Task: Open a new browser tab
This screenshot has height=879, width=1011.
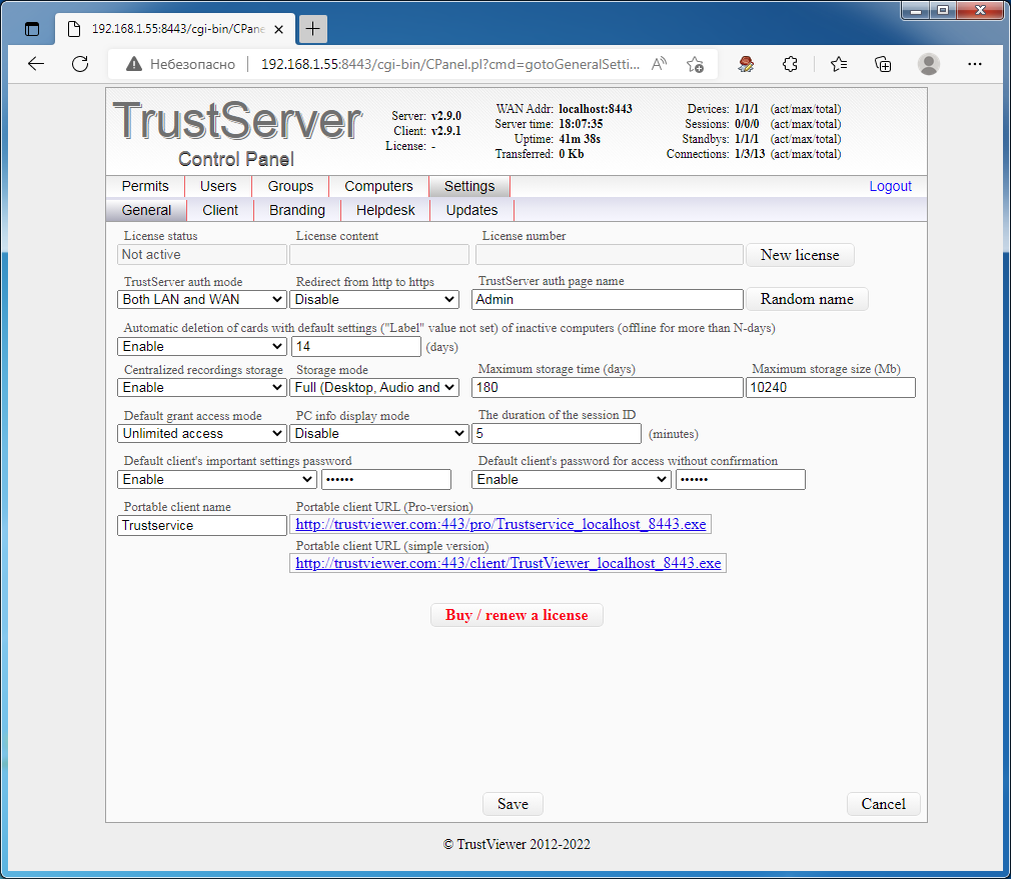Action: pos(313,29)
